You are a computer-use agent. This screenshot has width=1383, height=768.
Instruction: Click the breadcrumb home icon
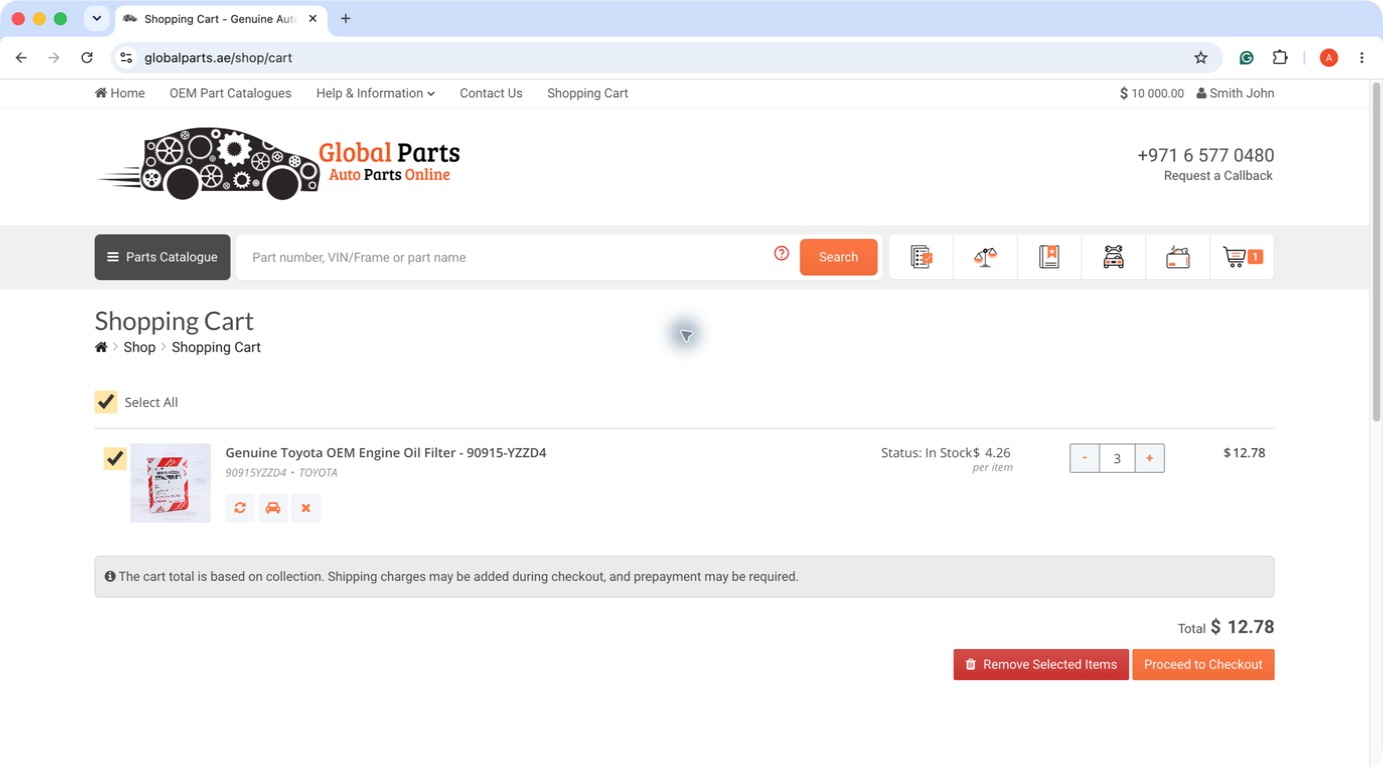(x=101, y=347)
